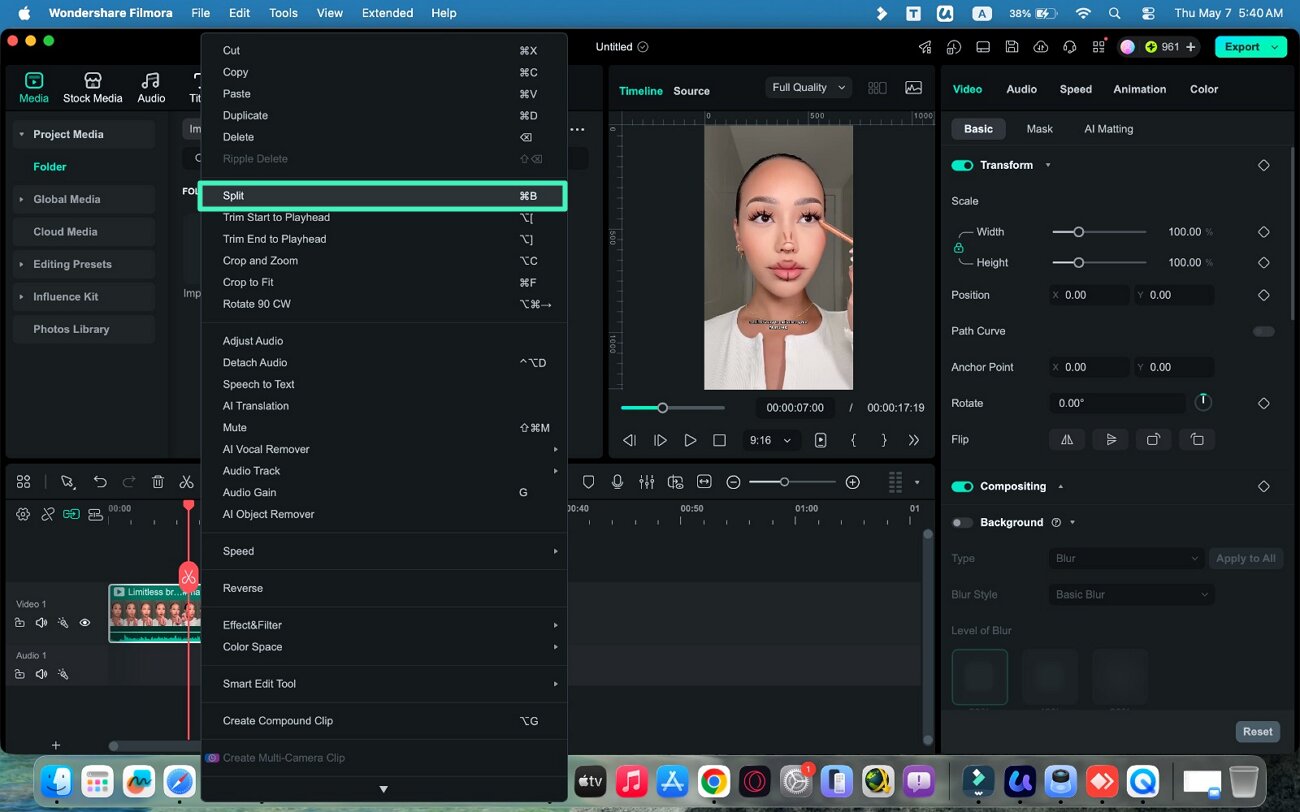Click the minus zoom out timeline icon
Image resolution: width=1300 pixels, height=812 pixels.
point(733,482)
